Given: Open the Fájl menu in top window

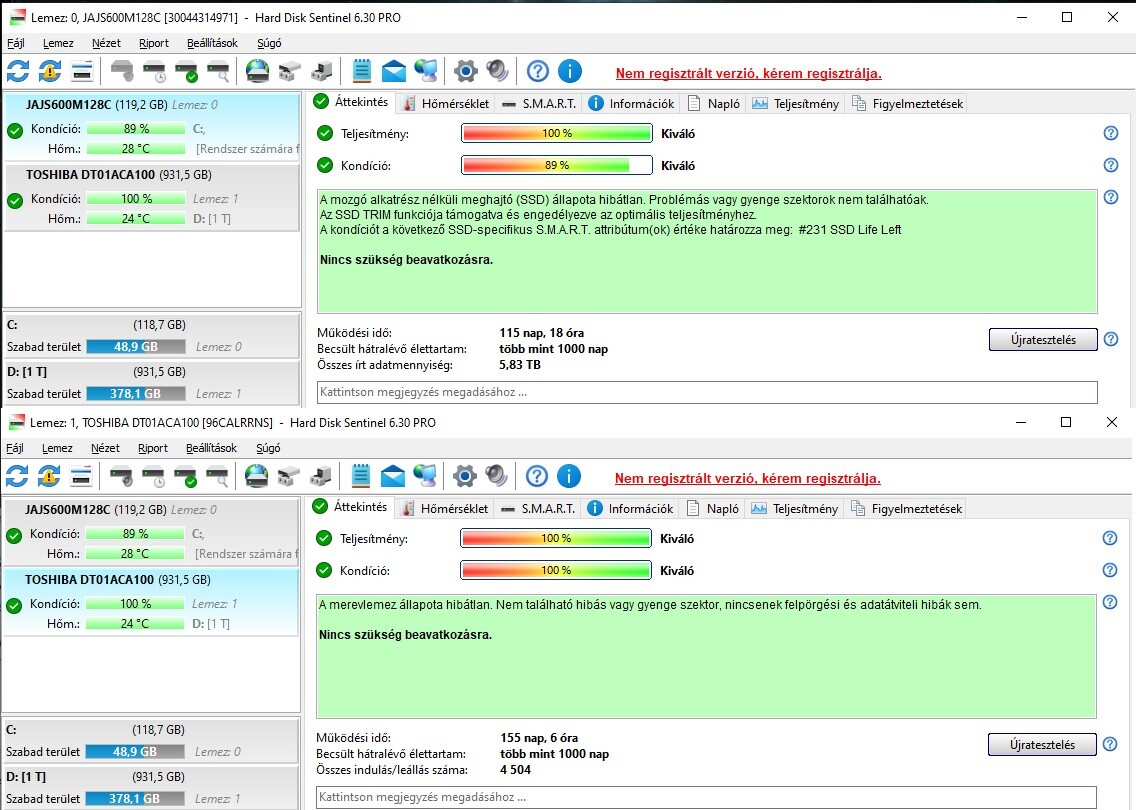Looking at the screenshot, I should 15,43.
